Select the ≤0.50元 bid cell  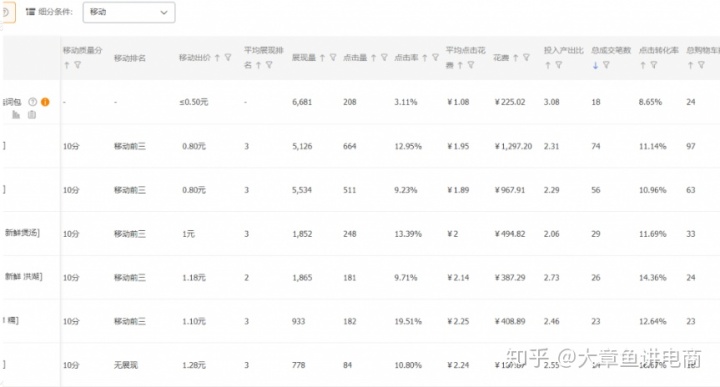click(193, 102)
